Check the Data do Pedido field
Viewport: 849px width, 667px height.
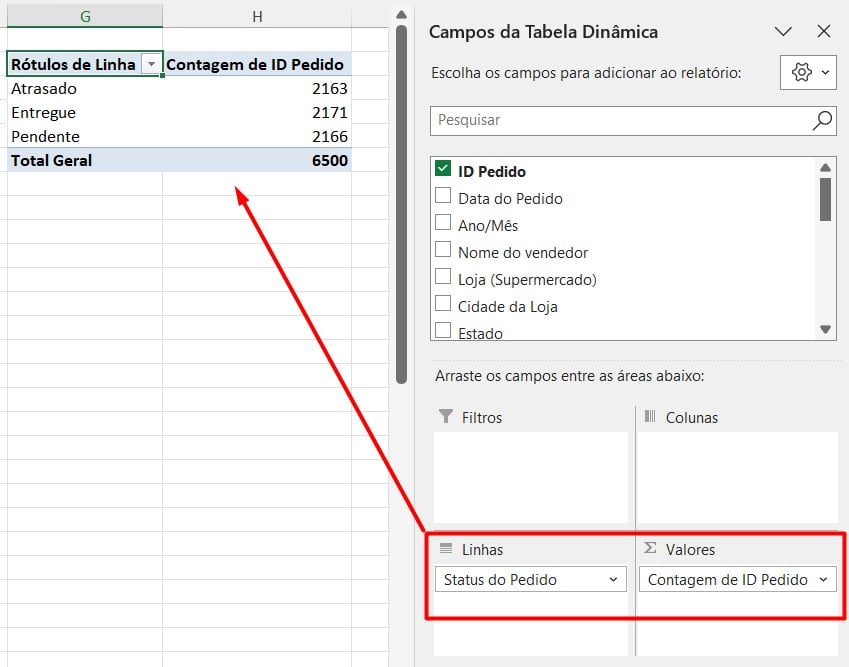click(x=444, y=197)
